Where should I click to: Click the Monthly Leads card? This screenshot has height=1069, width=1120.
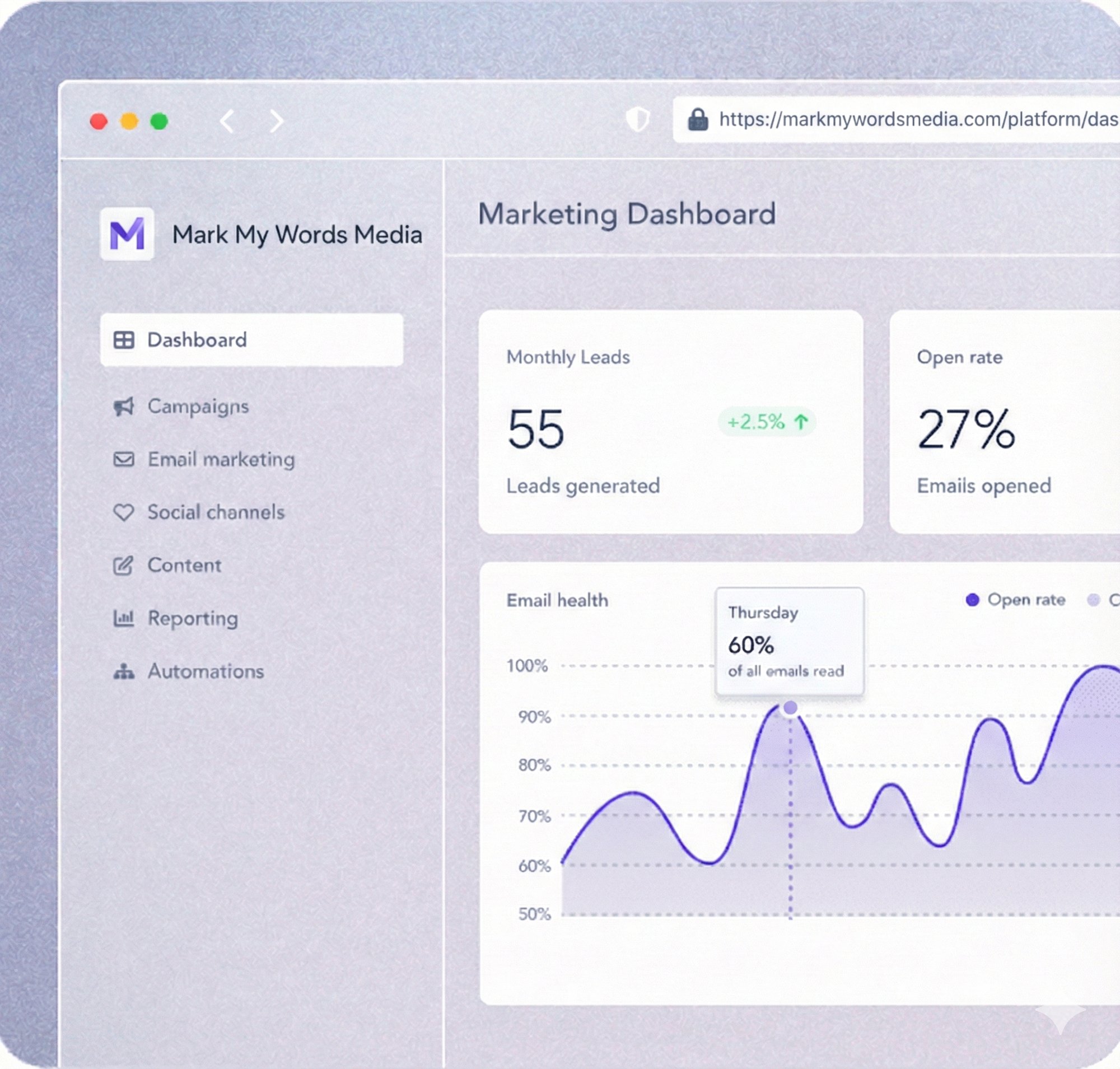[x=670, y=422]
